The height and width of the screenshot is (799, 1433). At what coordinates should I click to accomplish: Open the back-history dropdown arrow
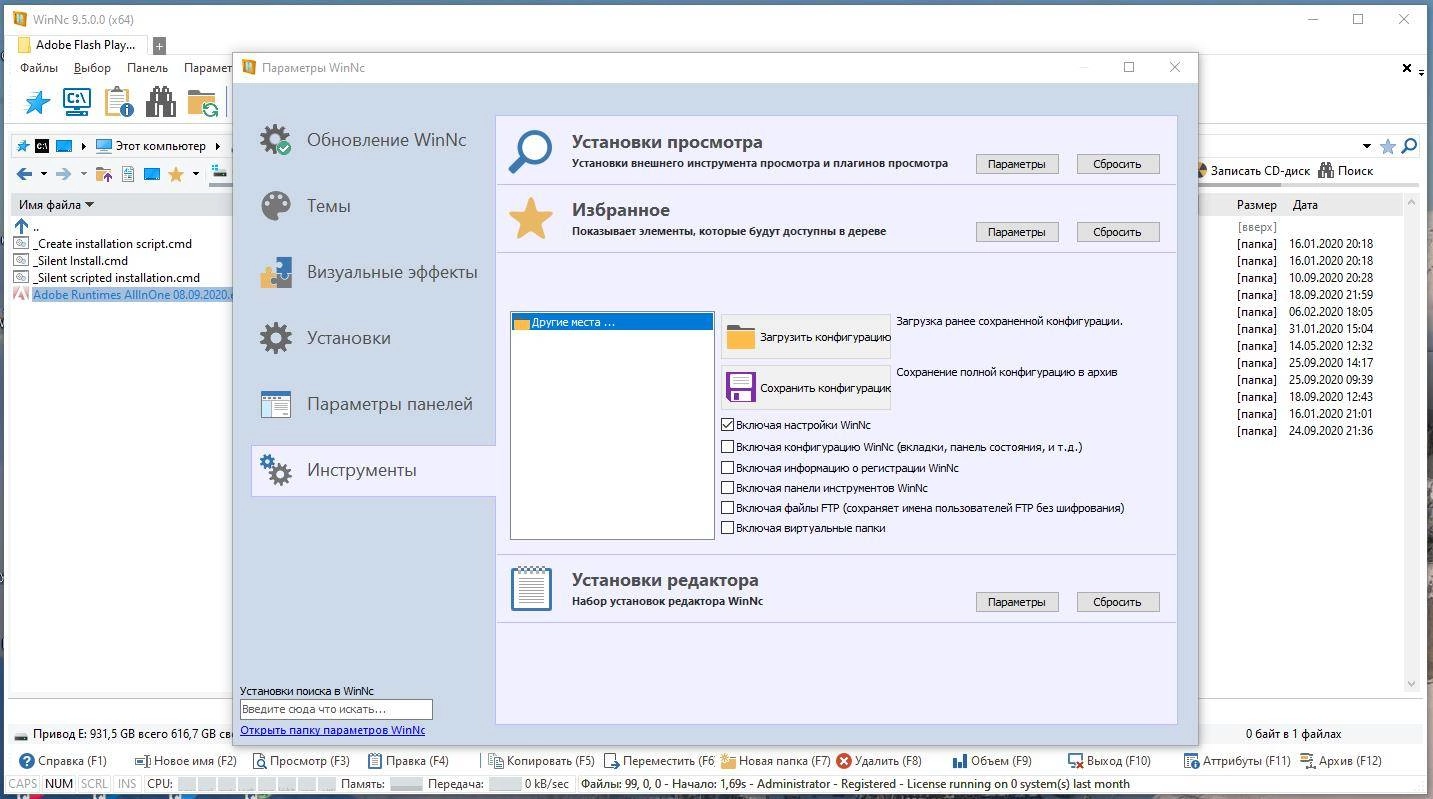tap(43, 174)
